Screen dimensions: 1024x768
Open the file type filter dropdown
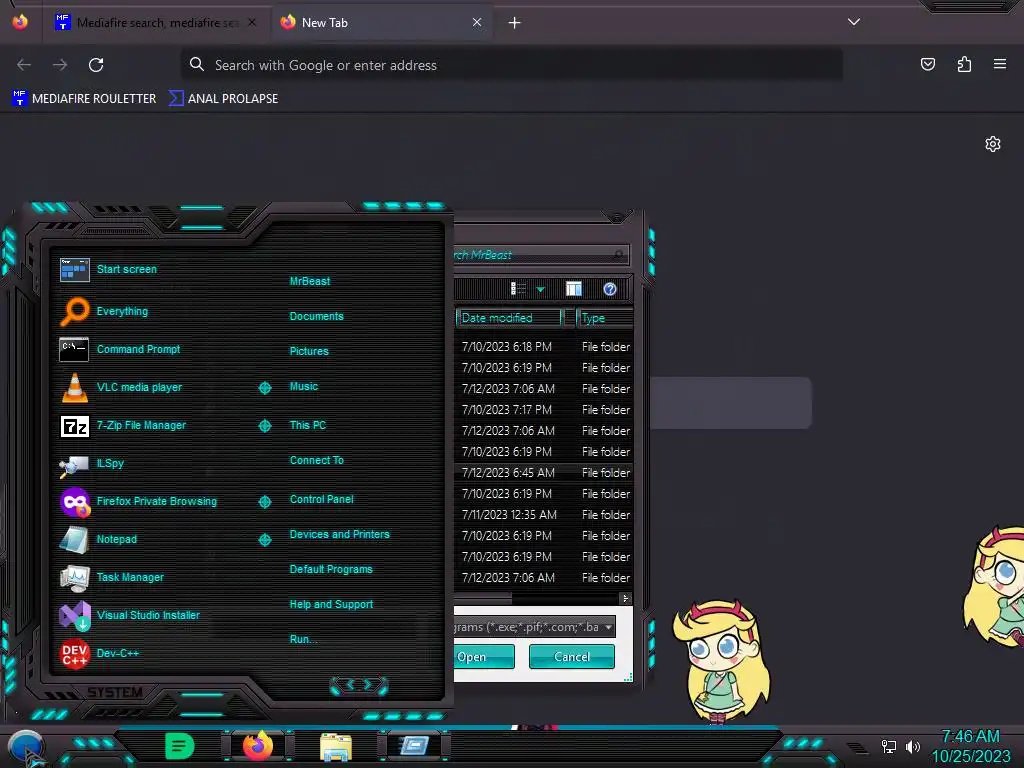click(609, 628)
